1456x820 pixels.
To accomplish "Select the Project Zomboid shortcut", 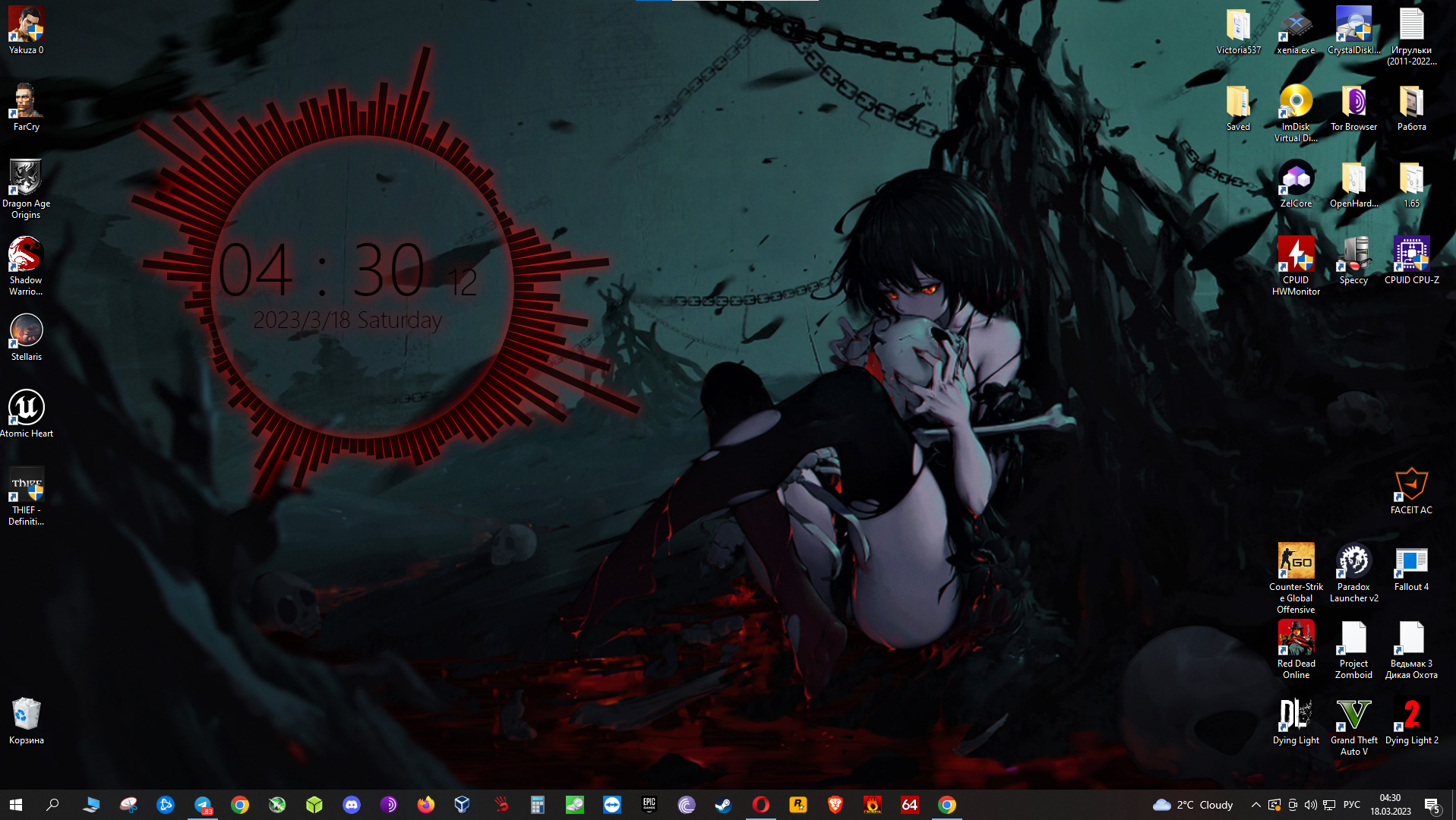I will point(1353,650).
